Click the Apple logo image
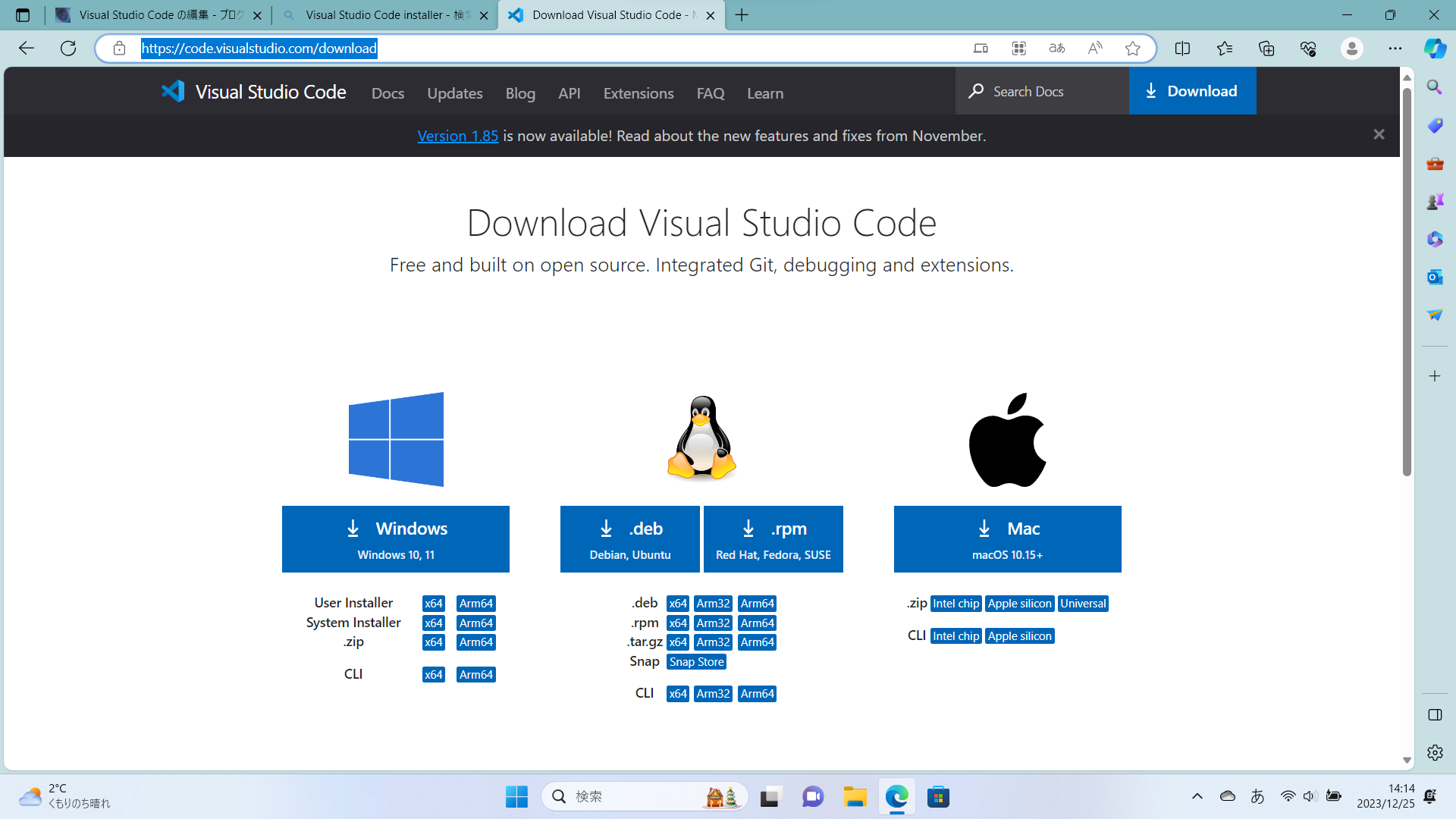This screenshot has height=819, width=1456. point(1007,439)
